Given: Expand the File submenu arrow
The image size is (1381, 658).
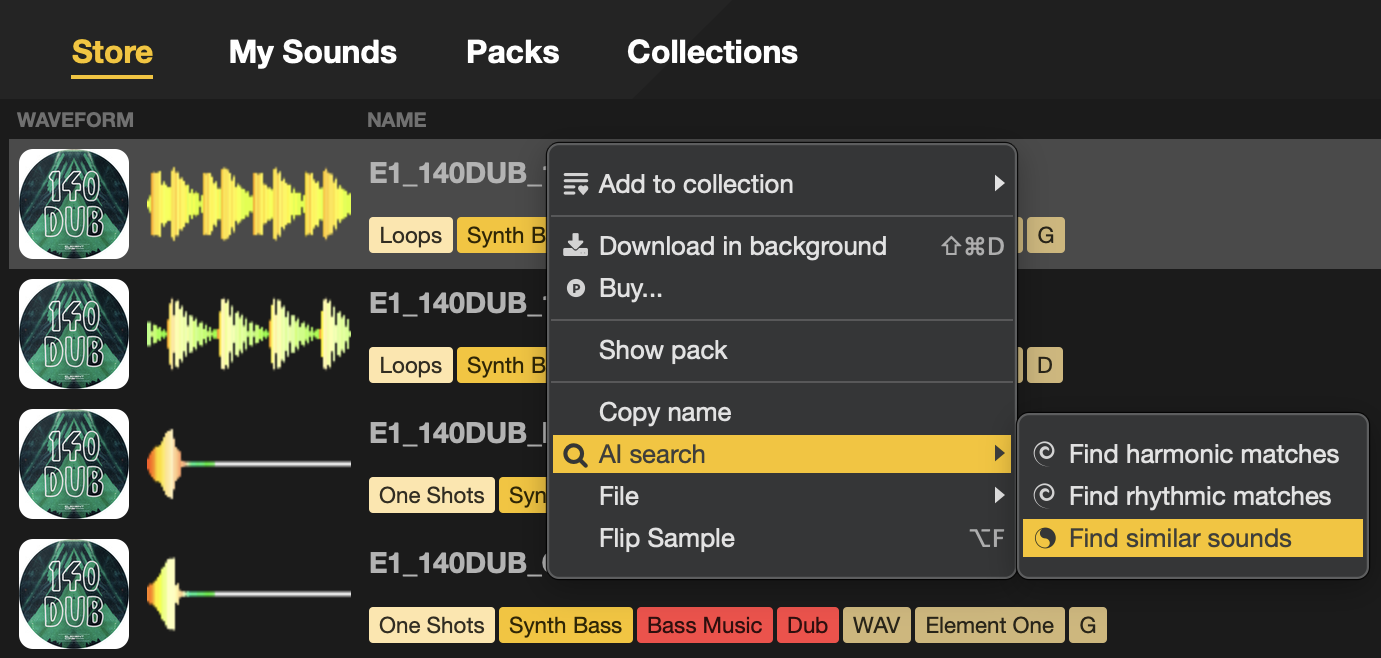Looking at the screenshot, I should tap(998, 495).
